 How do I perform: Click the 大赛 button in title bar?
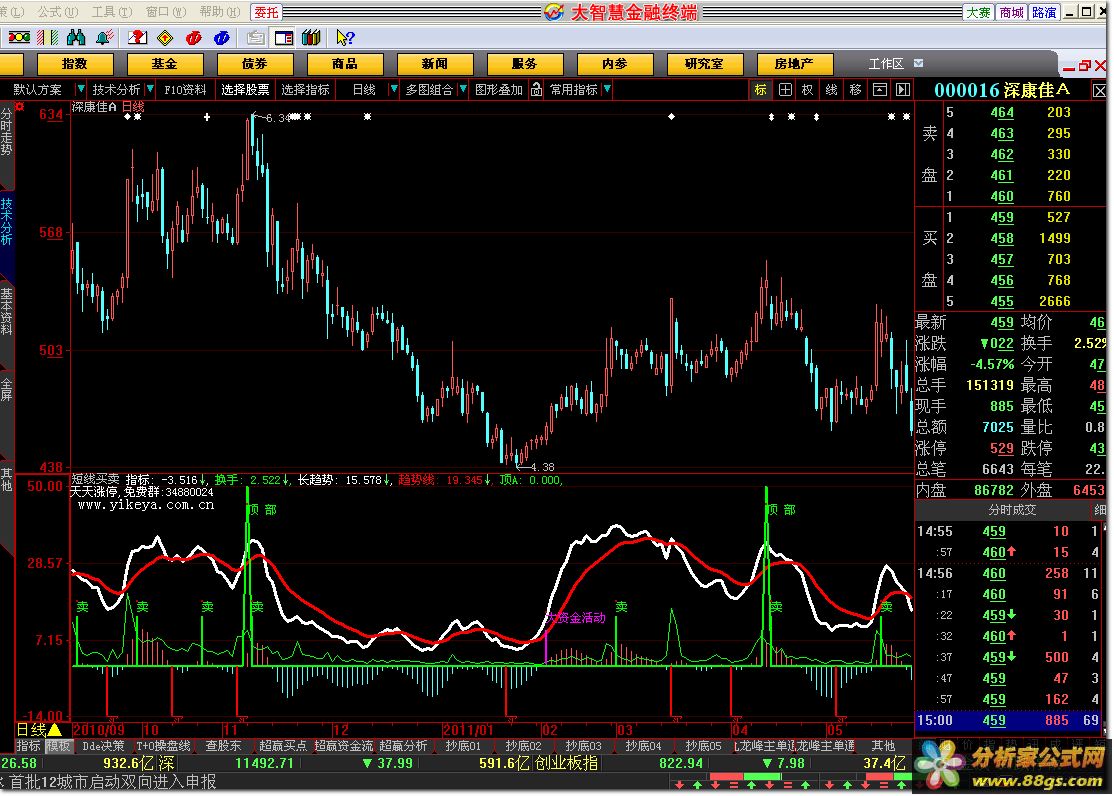(978, 12)
